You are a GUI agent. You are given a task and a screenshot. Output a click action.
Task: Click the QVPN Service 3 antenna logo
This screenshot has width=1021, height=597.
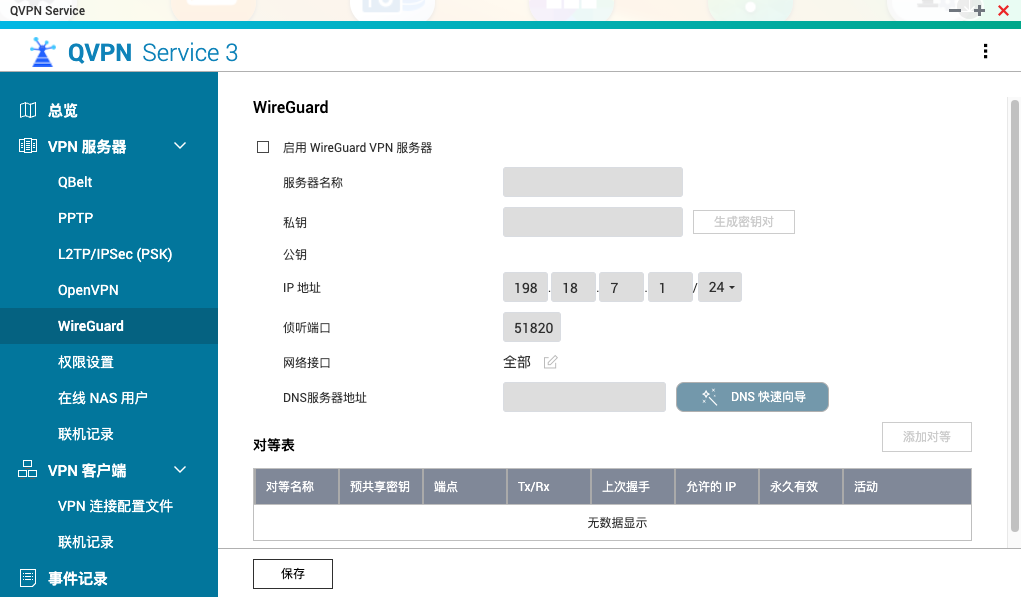tap(43, 51)
